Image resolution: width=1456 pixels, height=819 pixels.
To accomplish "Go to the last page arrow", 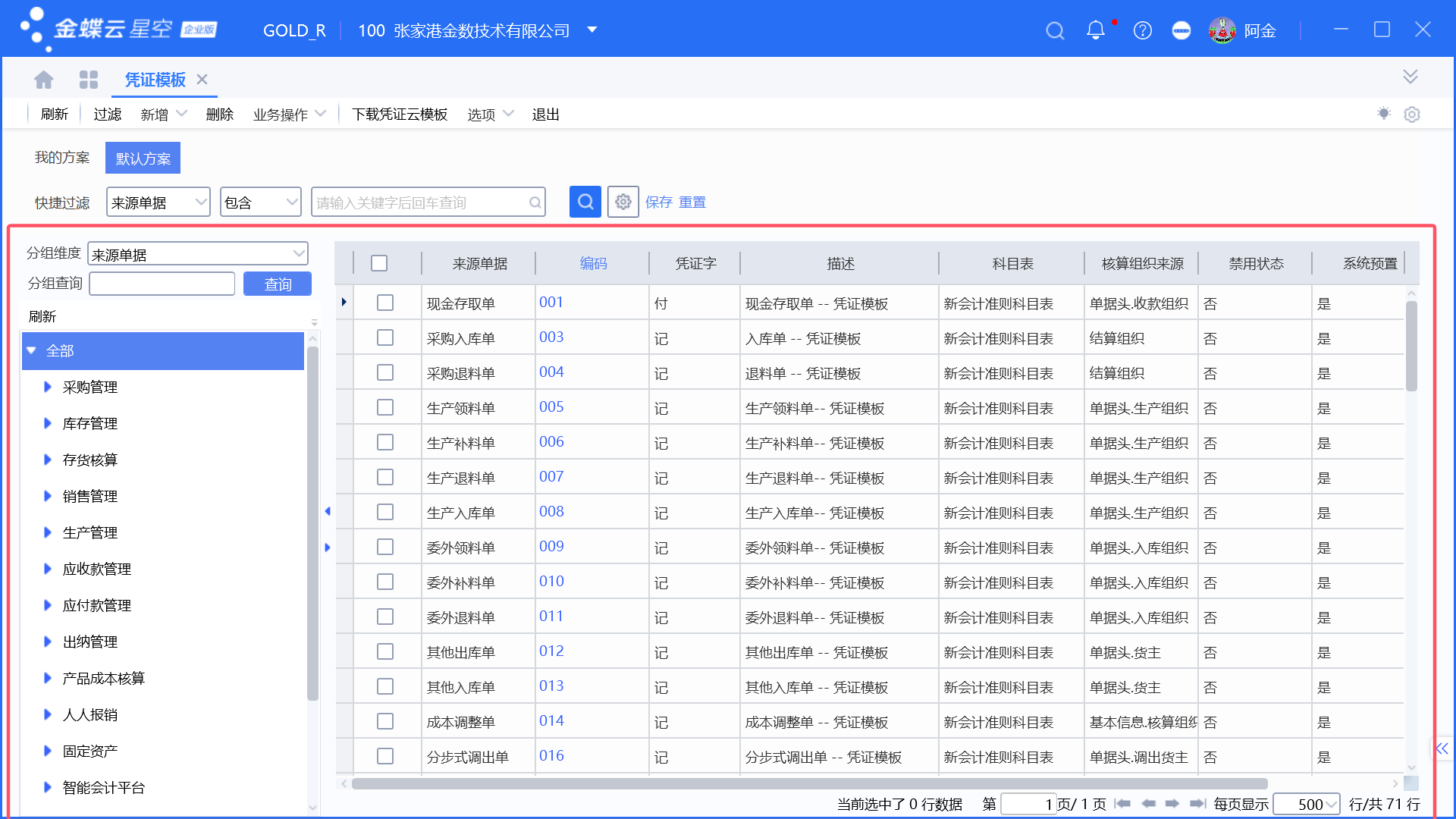I will coord(1198,803).
